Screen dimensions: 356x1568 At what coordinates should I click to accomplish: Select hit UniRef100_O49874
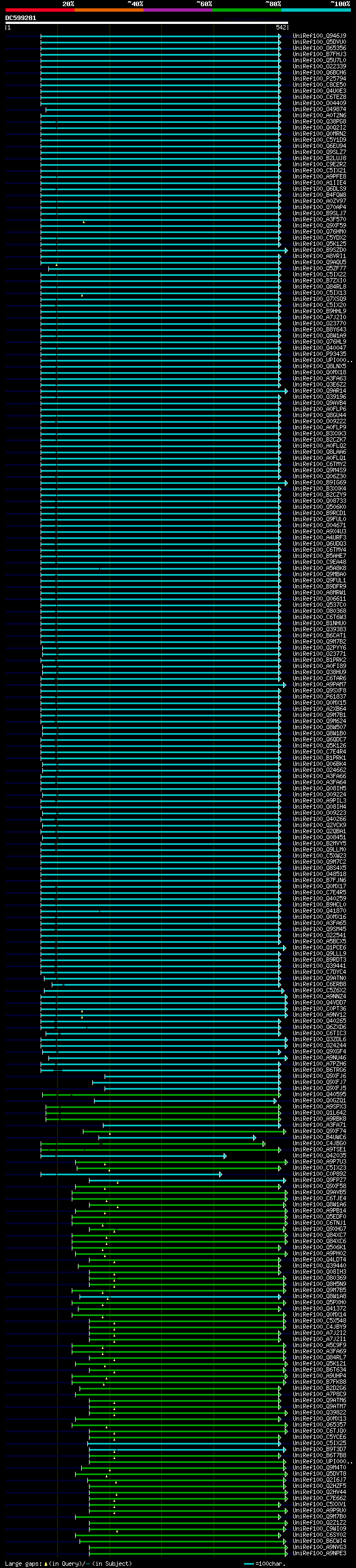319,110
